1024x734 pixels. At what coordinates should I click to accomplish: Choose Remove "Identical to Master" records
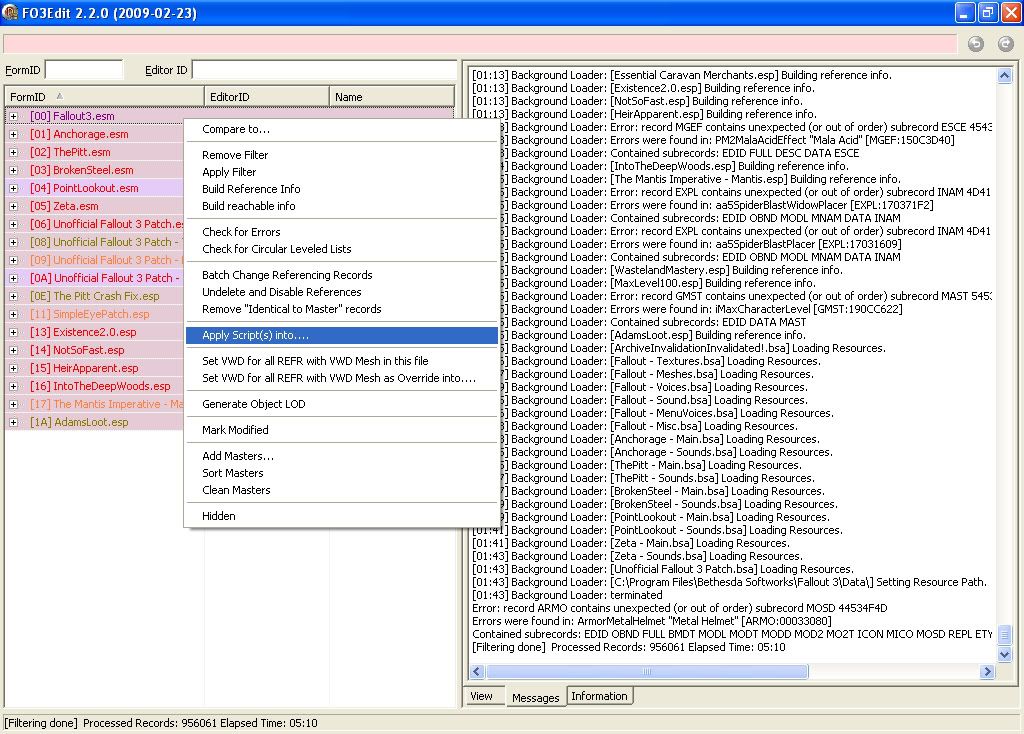(x=342, y=310)
